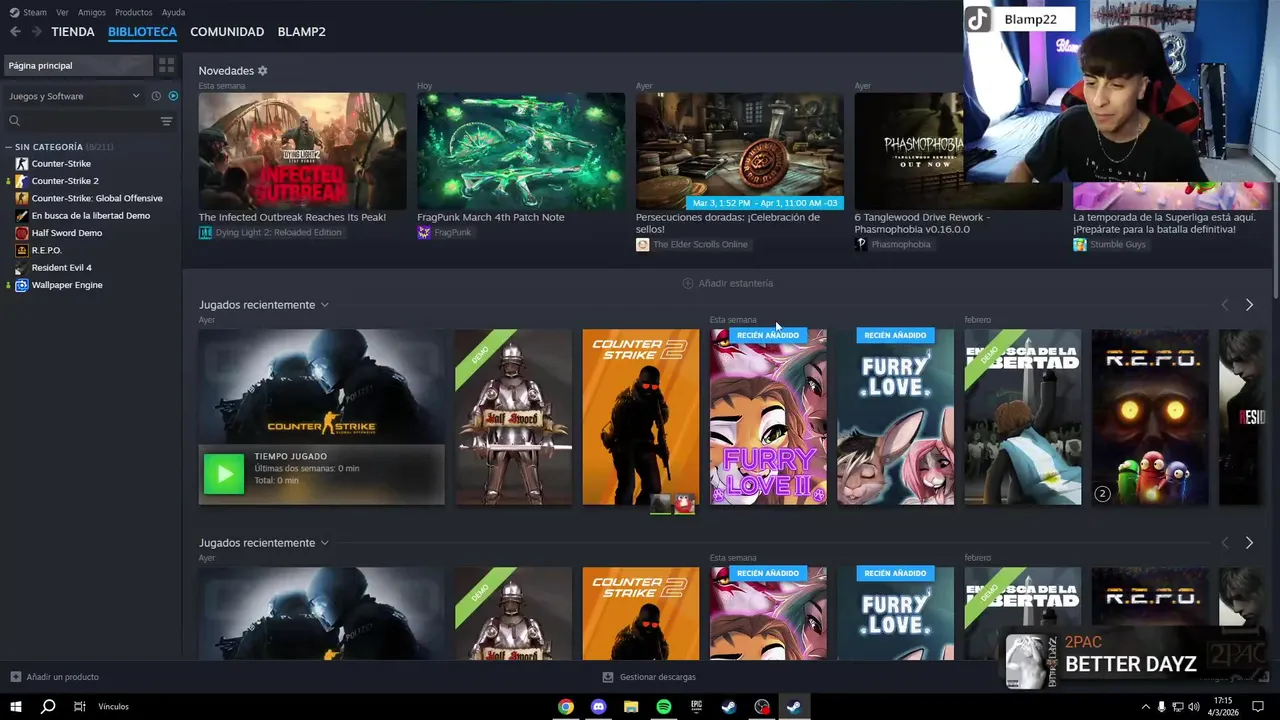The image size is (1280, 720).
Task: Play Counter-Strike with green play button
Action: [224, 474]
